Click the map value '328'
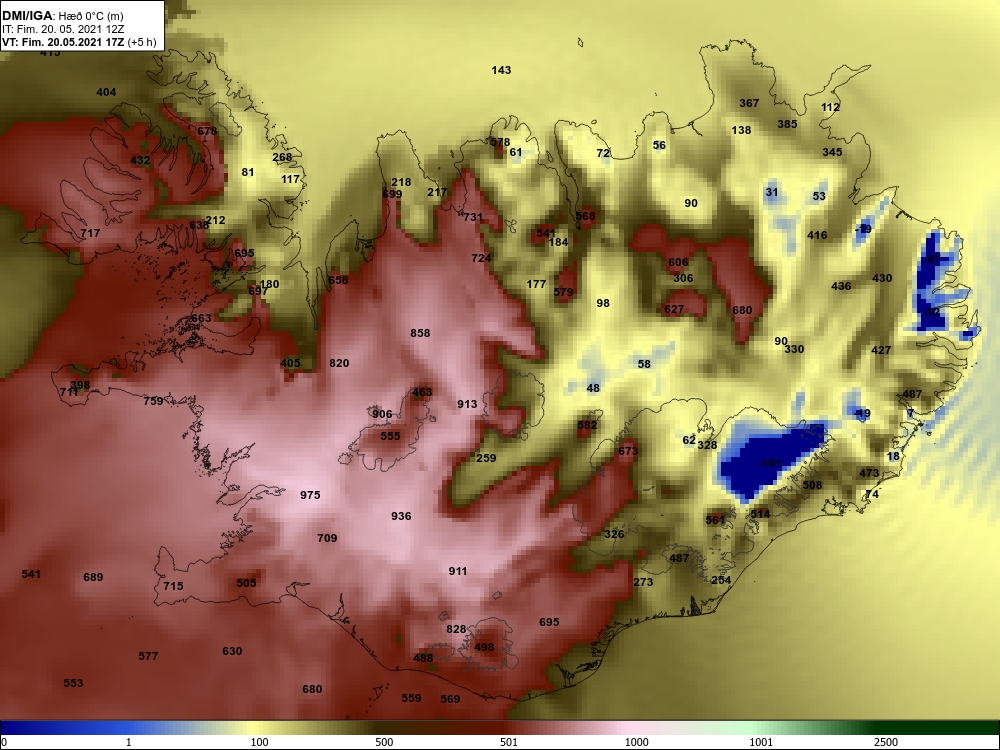The width and height of the screenshot is (1000, 750). coord(707,445)
